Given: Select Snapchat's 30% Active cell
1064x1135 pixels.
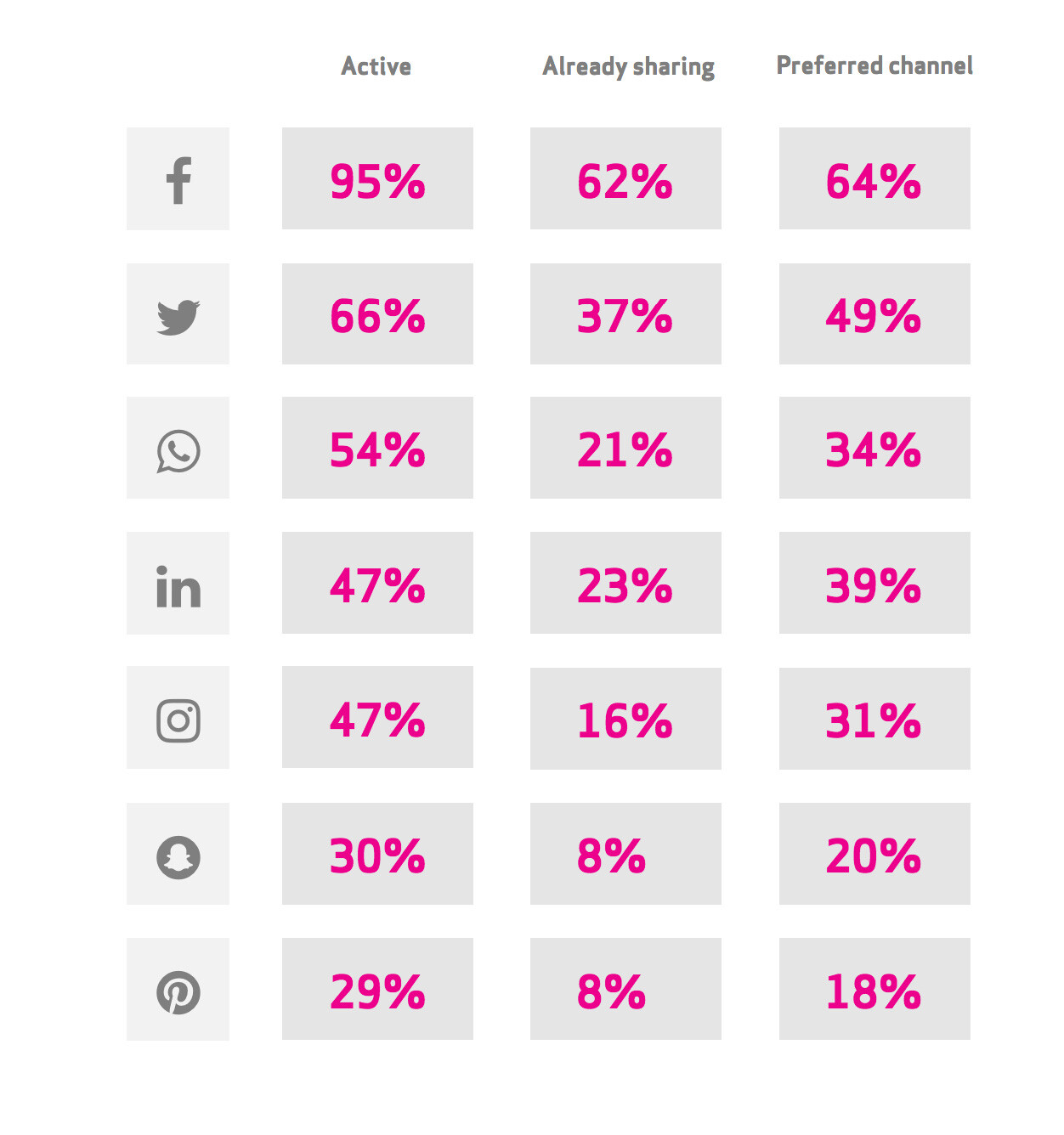Looking at the screenshot, I should click(377, 854).
